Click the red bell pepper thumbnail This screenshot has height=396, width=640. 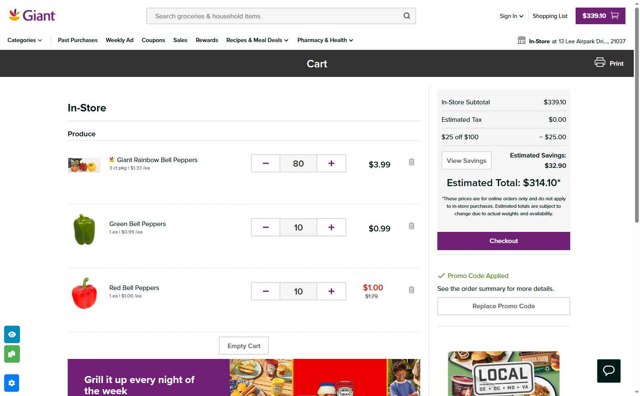(84, 294)
